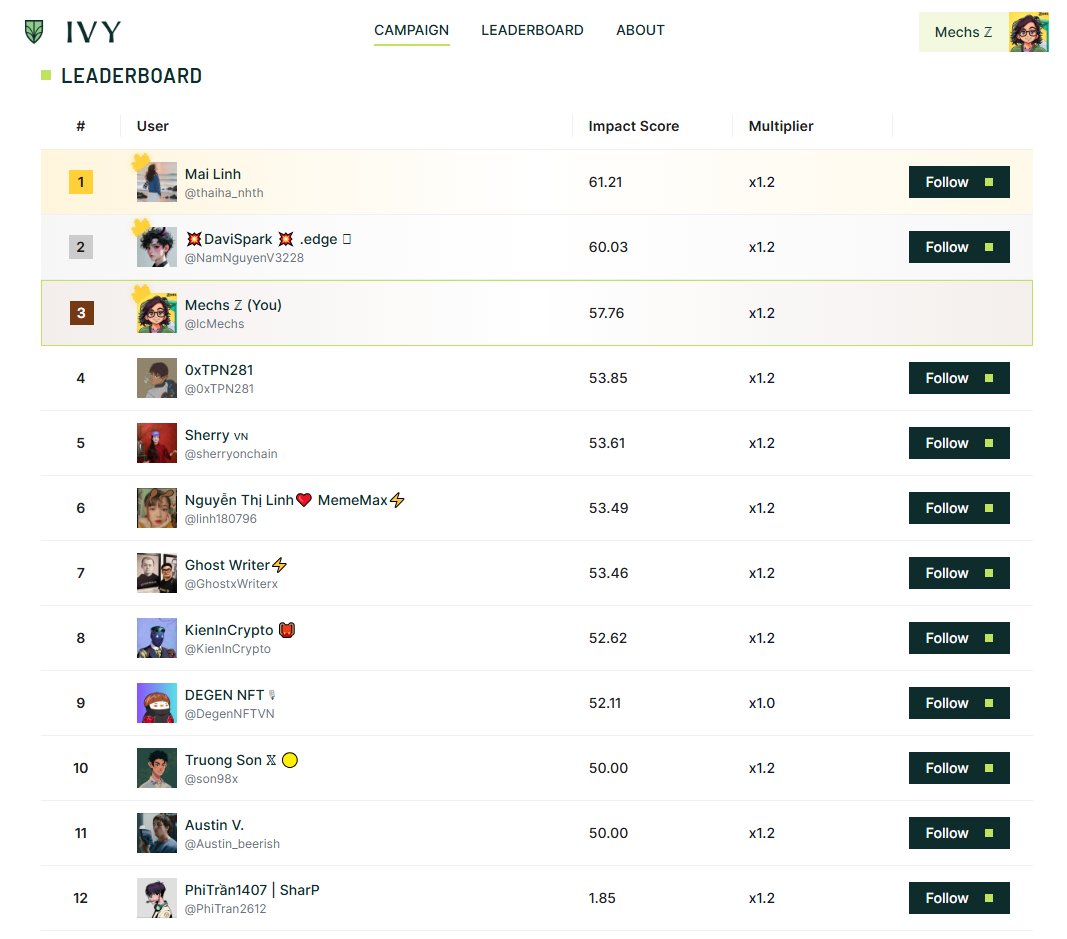Follow Mai Linh
Viewport: 1067px width, 939px height.
point(959,182)
